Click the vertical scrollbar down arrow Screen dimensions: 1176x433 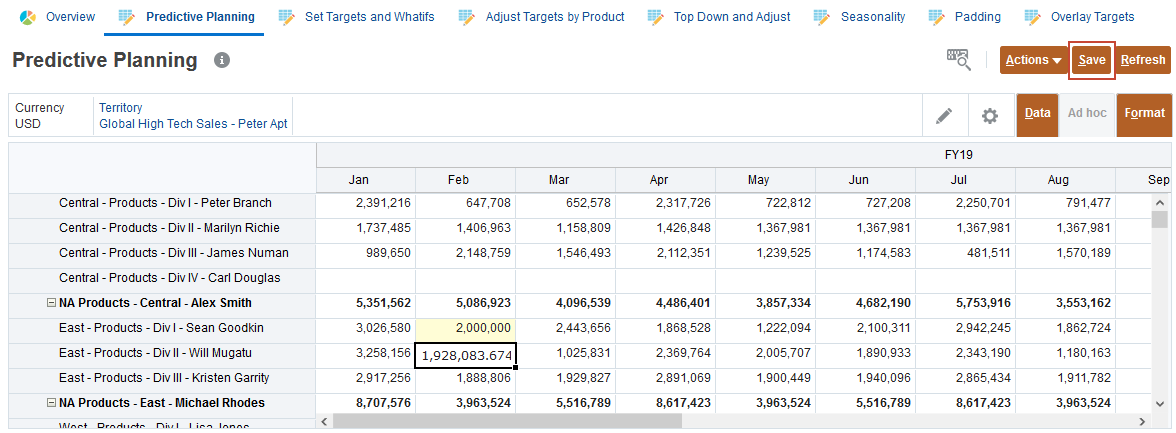[x=1160, y=403]
